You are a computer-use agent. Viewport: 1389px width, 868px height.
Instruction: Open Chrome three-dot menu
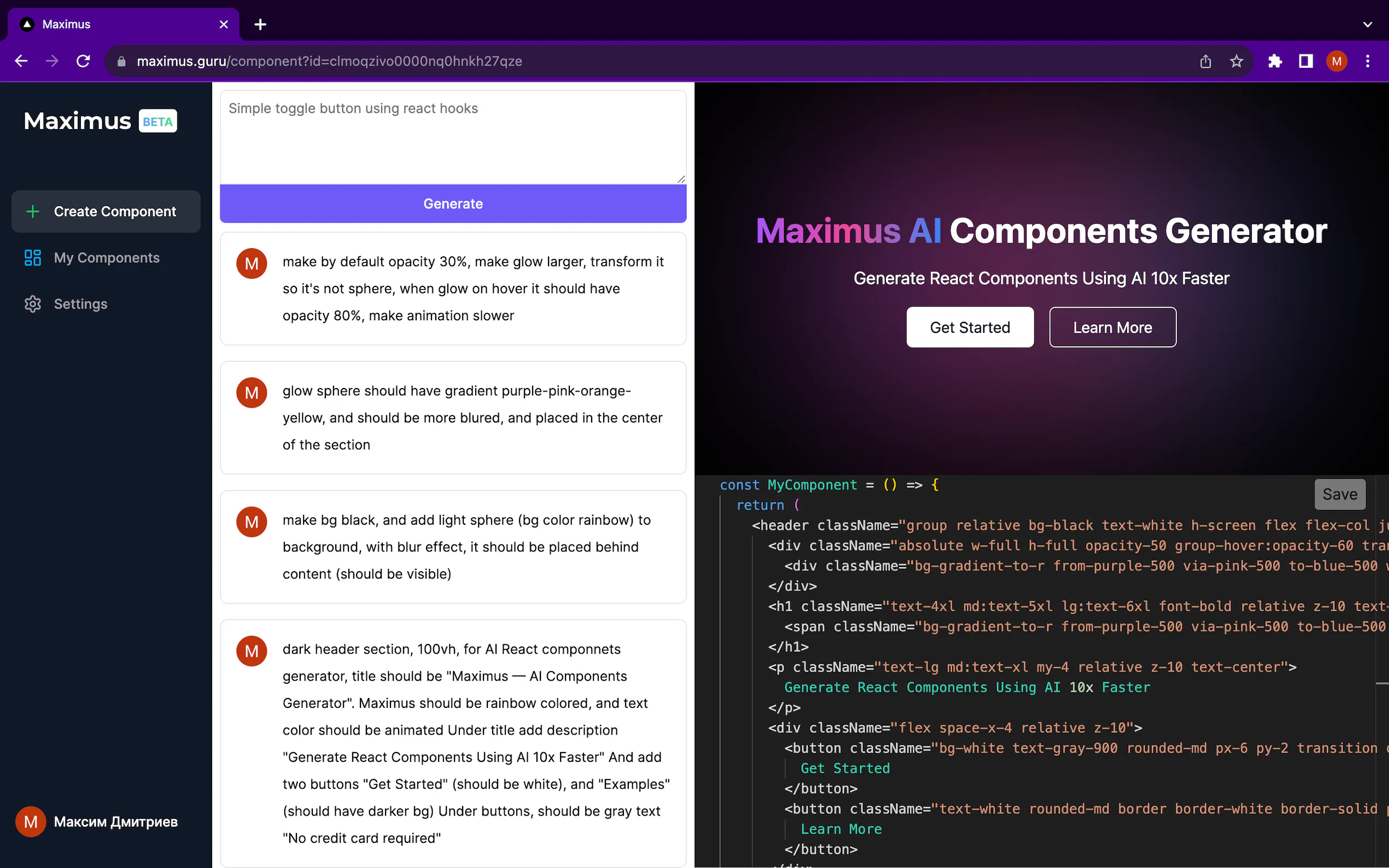[1368, 61]
